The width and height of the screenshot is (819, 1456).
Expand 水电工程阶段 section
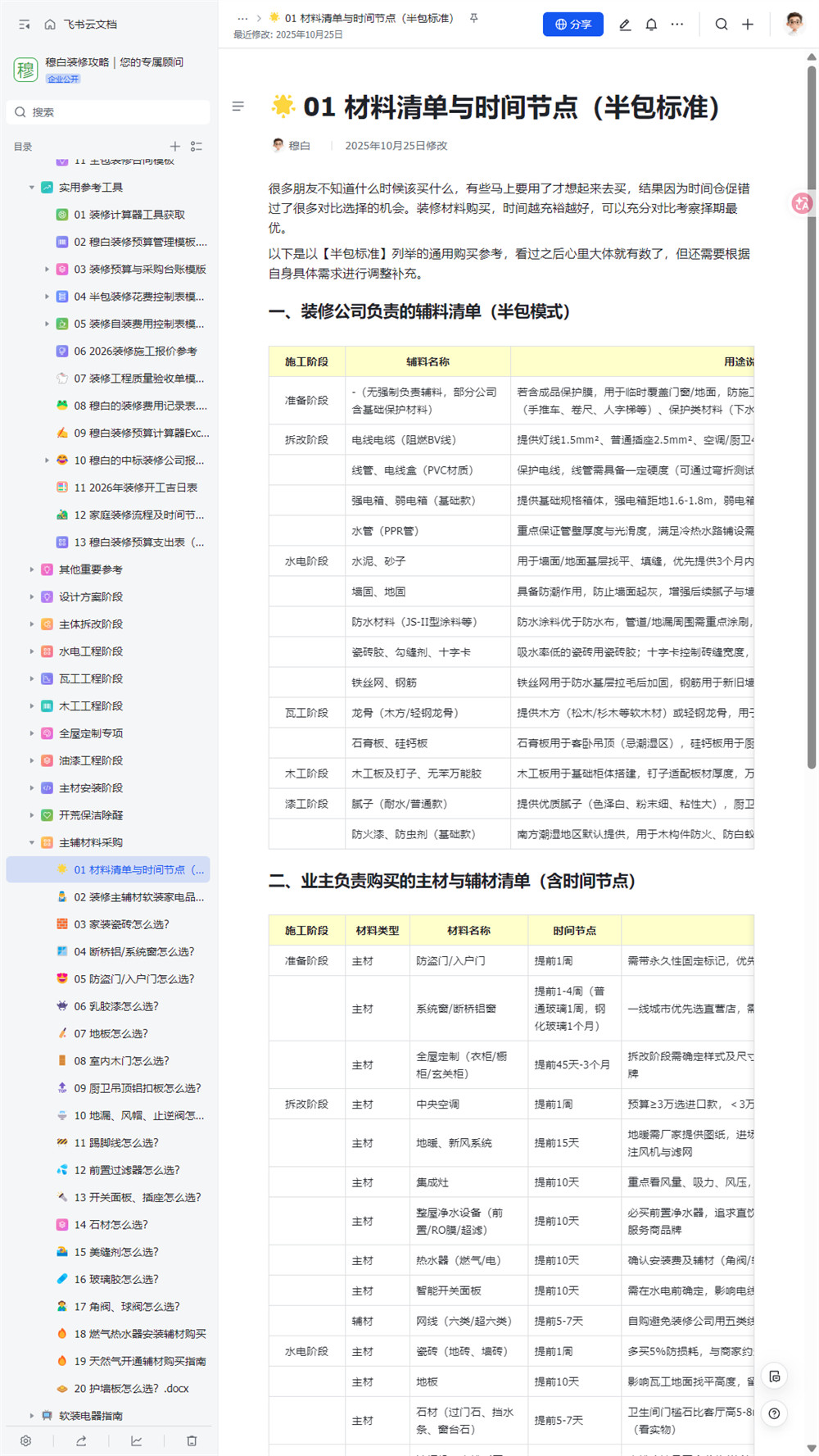tap(32, 651)
